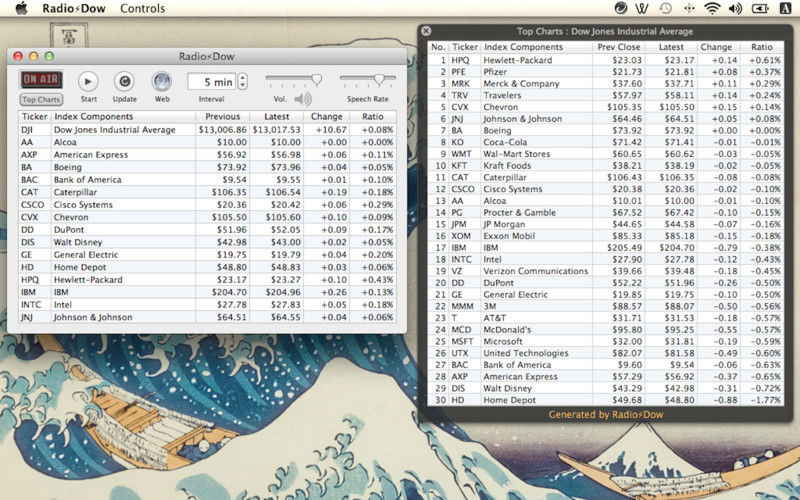The width and height of the screenshot is (800, 500).
Task: Click Travelers in Top Charts
Action: [502, 95]
